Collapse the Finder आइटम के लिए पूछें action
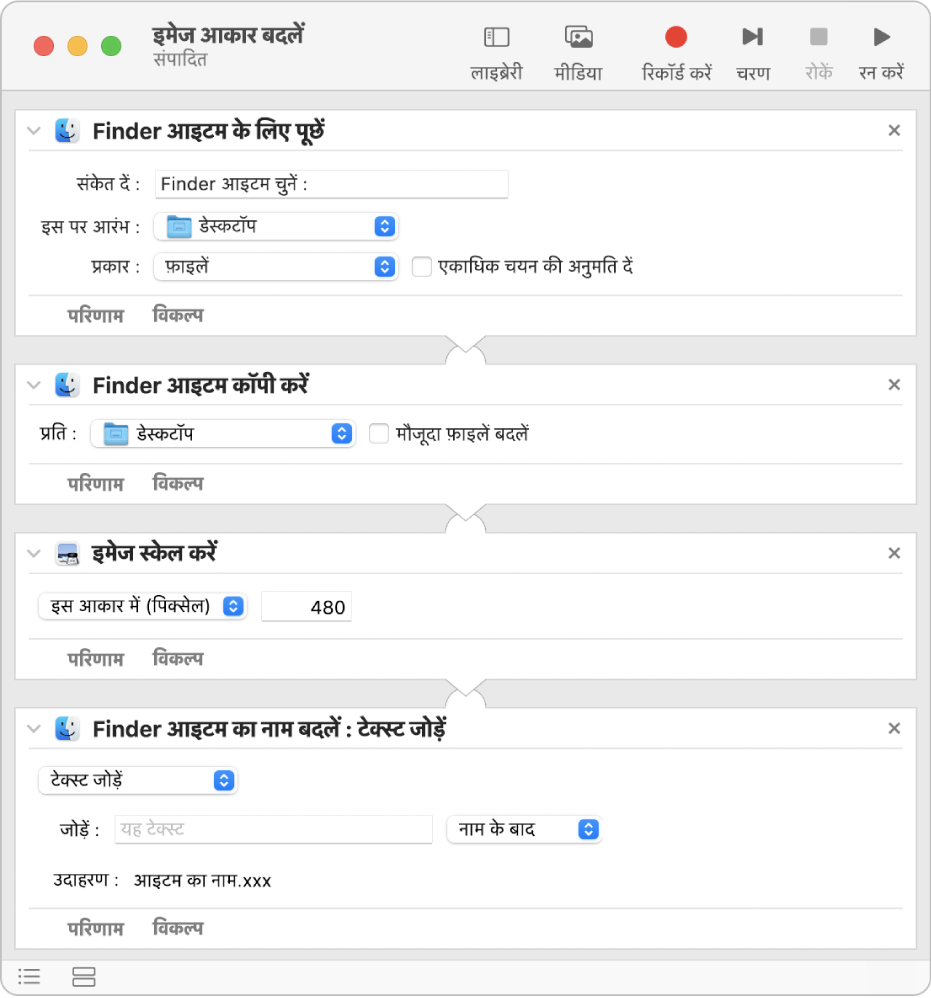 [34, 131]
